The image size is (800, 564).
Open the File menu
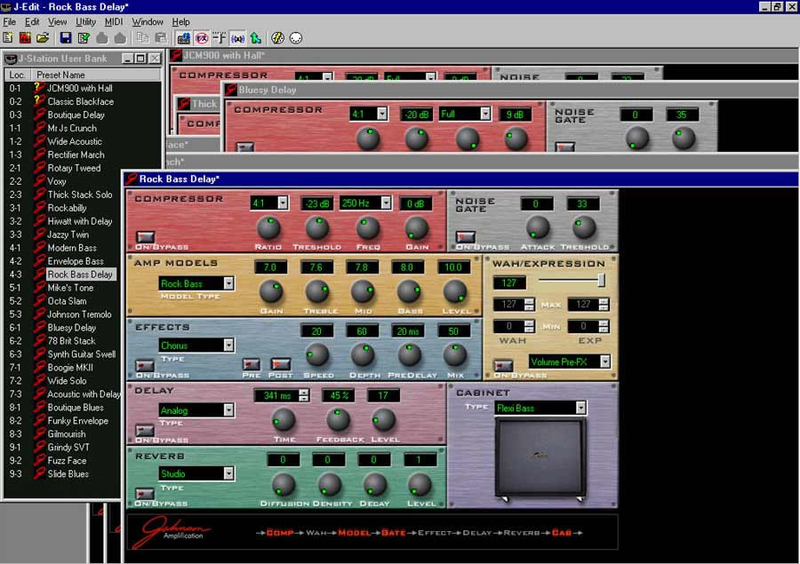coord(9,22)
